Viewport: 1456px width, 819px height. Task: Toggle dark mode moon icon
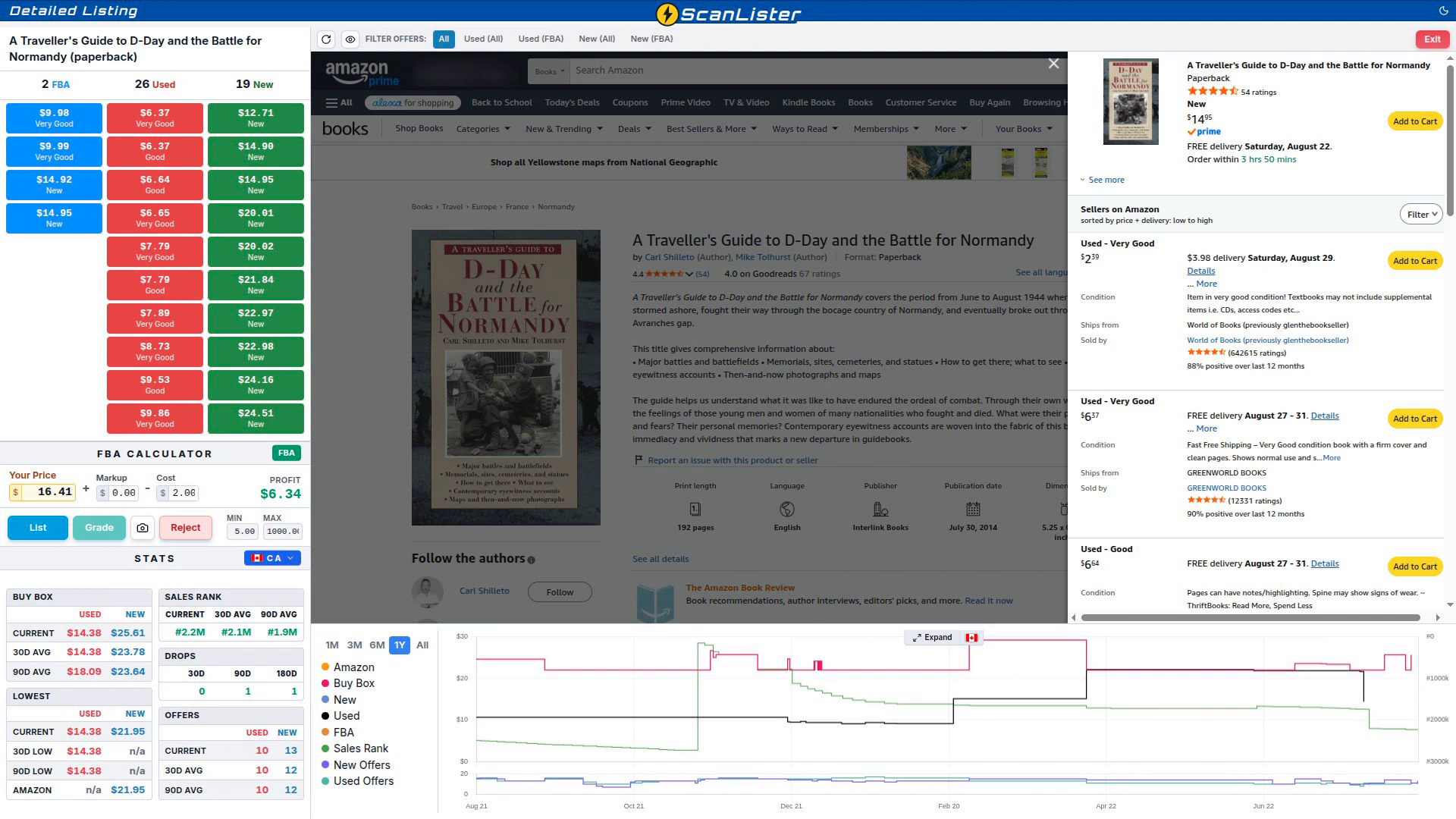[x=1443, y=11]
